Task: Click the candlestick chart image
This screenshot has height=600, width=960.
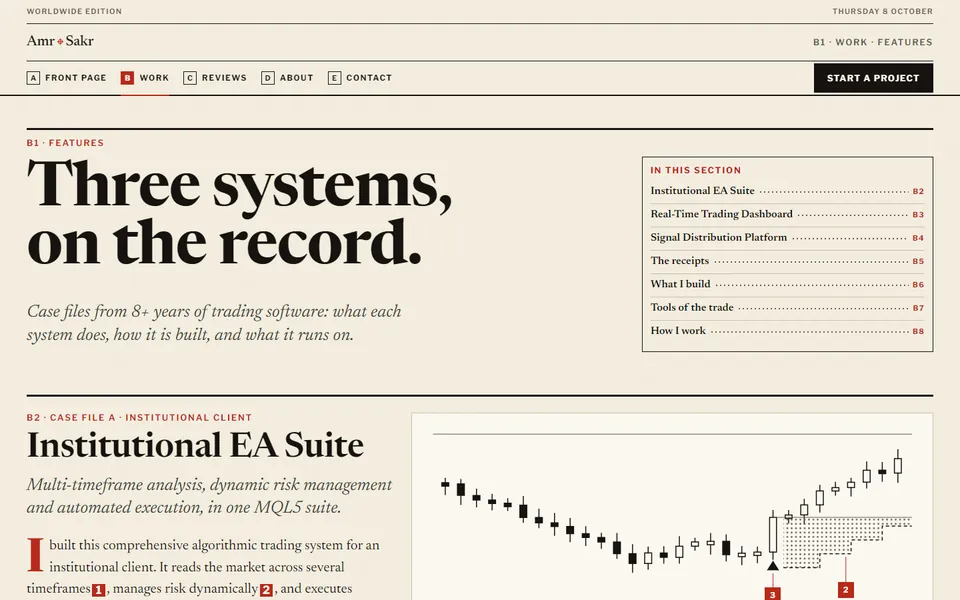Action: tap(672, 507)
